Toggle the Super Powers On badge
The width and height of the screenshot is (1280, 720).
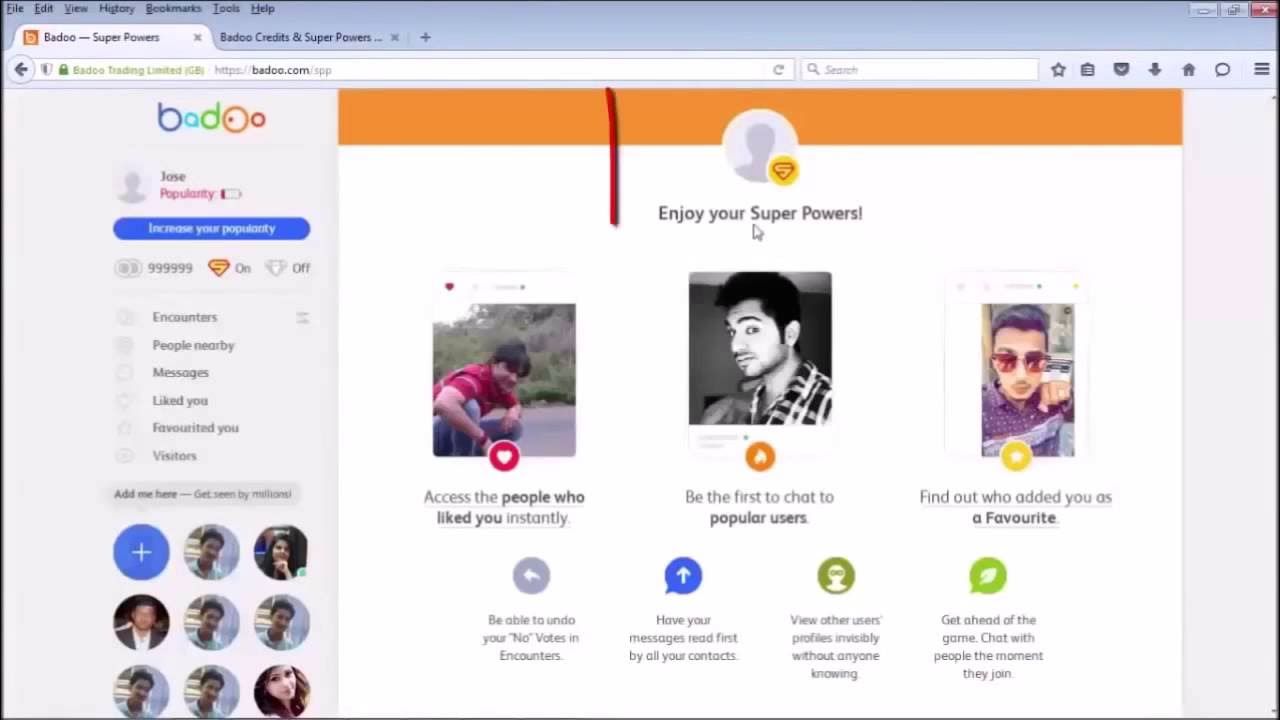point(218,267)
